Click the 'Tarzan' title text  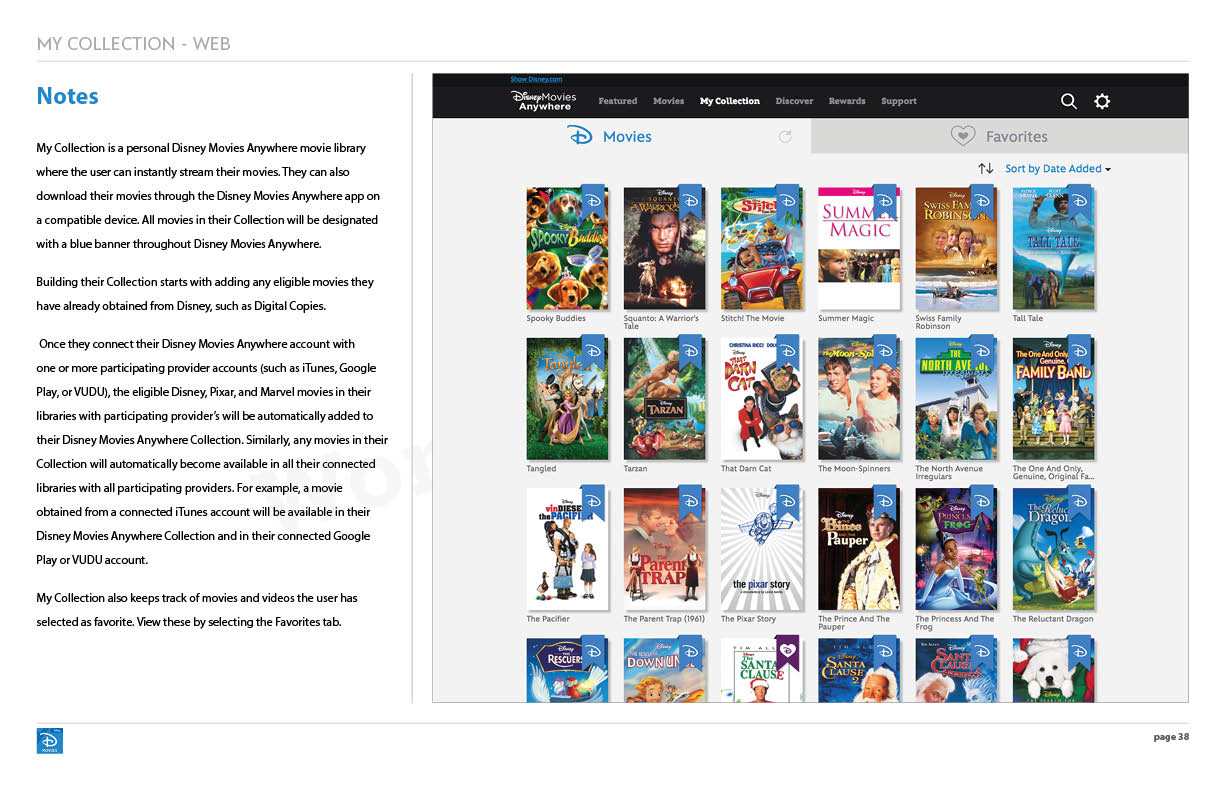[635, 469]
